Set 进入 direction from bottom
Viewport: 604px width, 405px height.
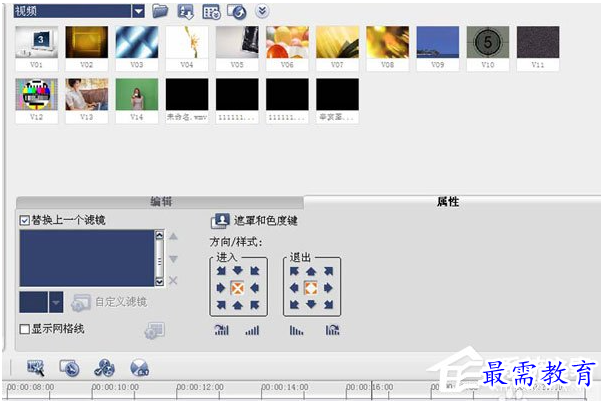[x=238, y=305]
